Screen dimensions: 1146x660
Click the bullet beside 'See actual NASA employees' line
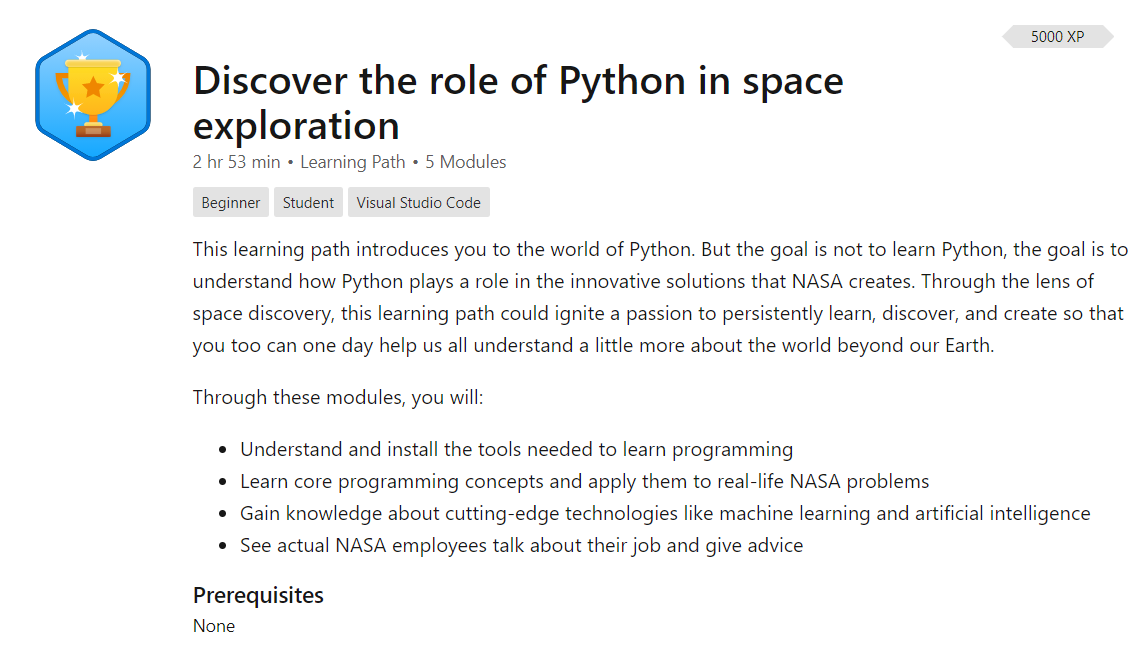[222, 545]
